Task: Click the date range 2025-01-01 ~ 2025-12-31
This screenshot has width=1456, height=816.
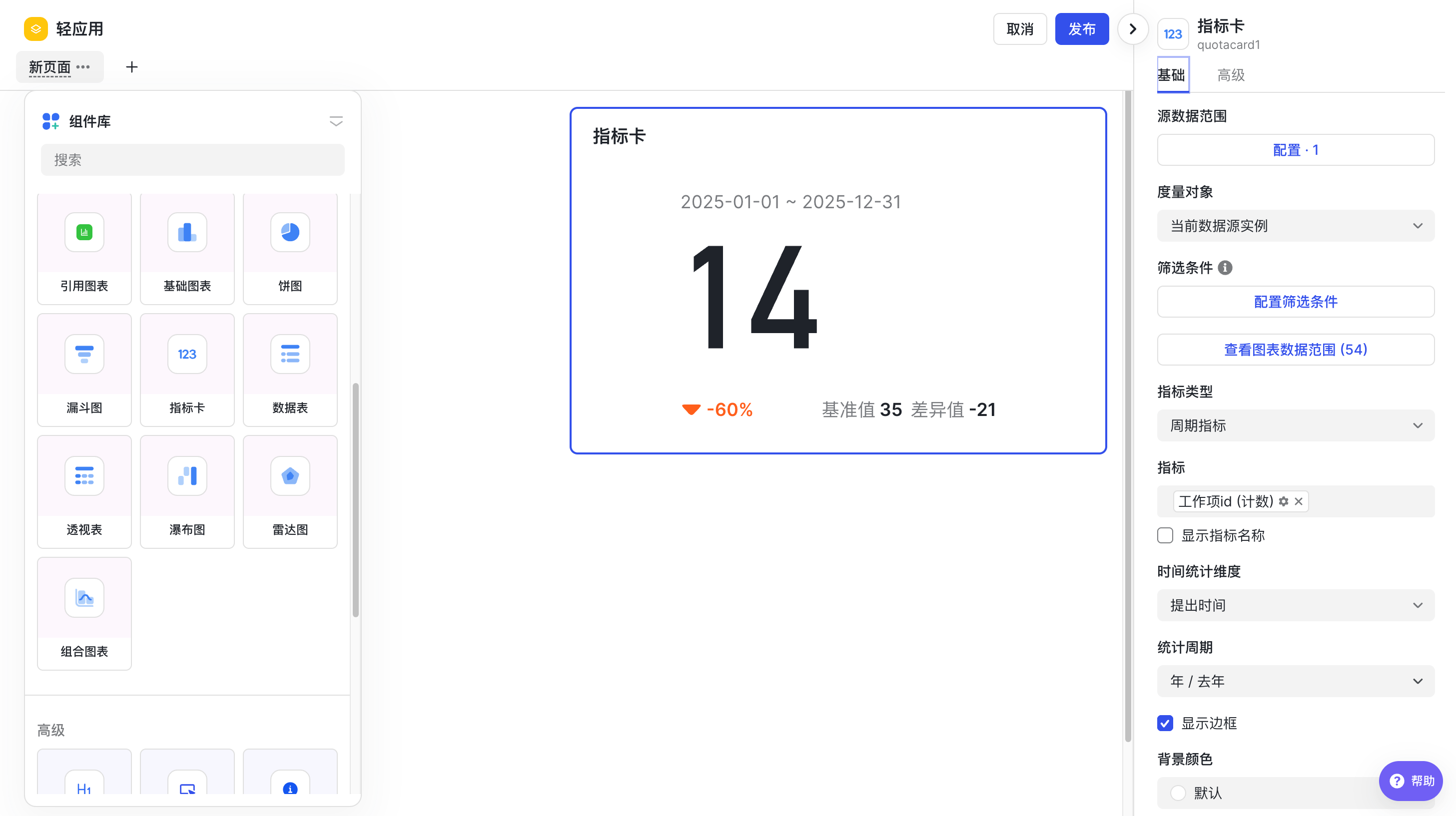Action: pyautogui.click(x=791, y=202)
